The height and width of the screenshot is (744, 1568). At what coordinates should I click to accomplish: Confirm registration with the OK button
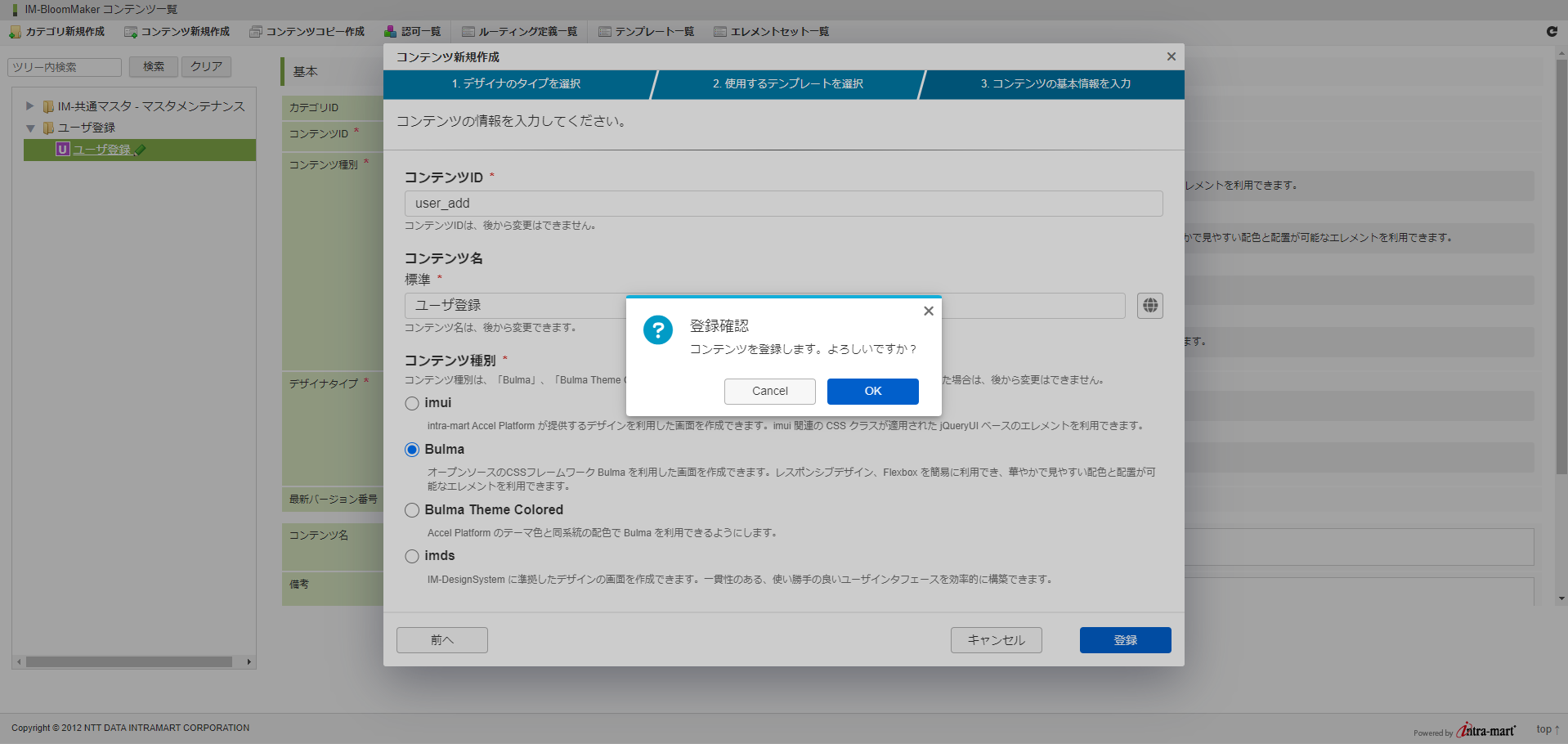pyautogui.click(x=872, y=392)
